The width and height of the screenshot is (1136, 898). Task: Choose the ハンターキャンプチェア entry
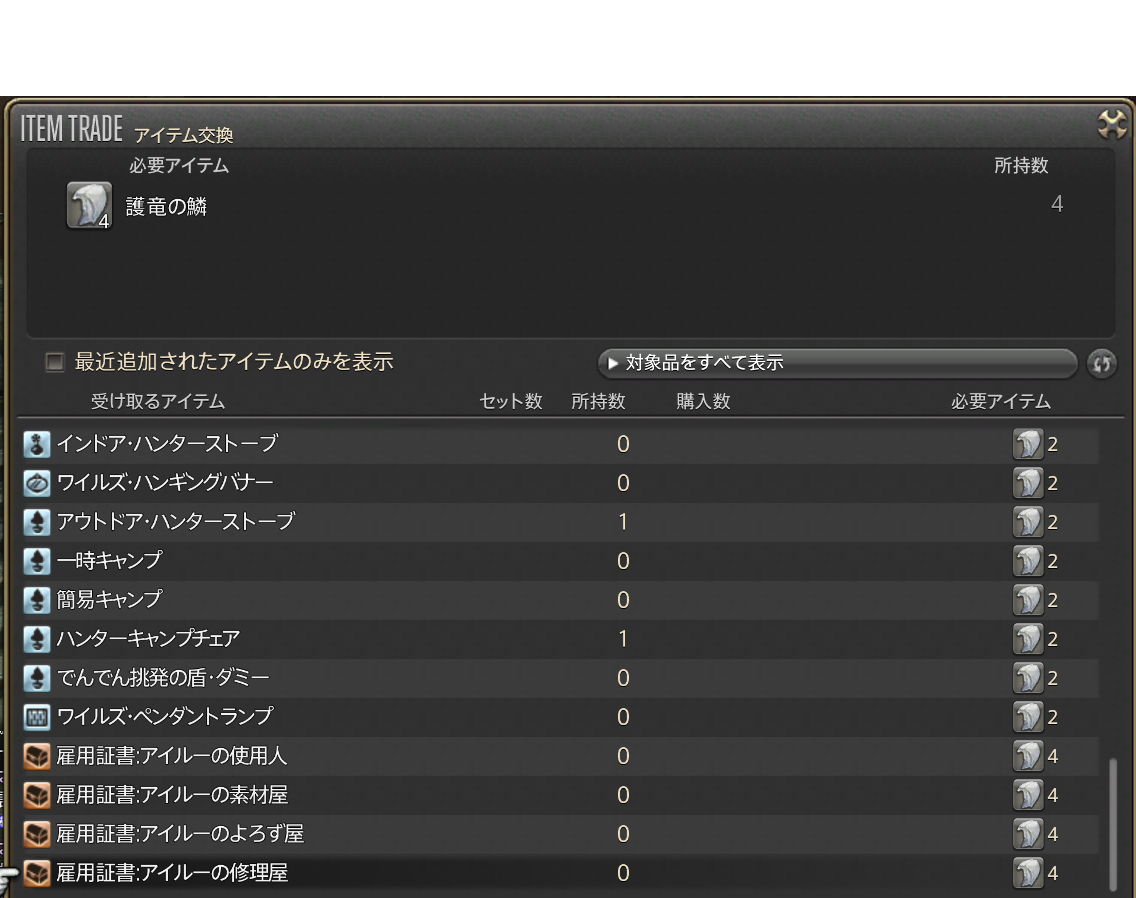click(148, 639)
